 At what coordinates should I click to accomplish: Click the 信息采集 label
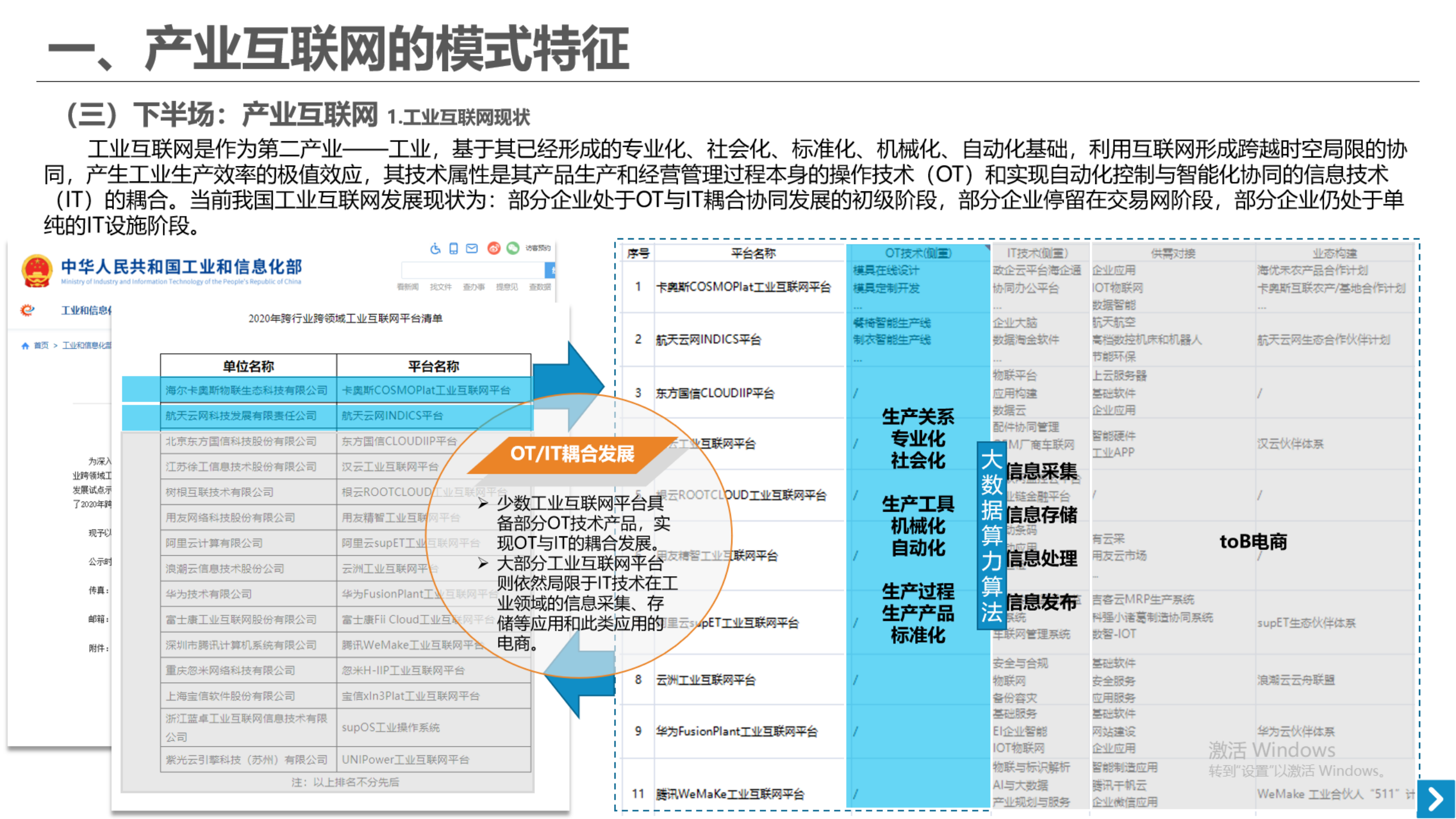[1041, 471]
